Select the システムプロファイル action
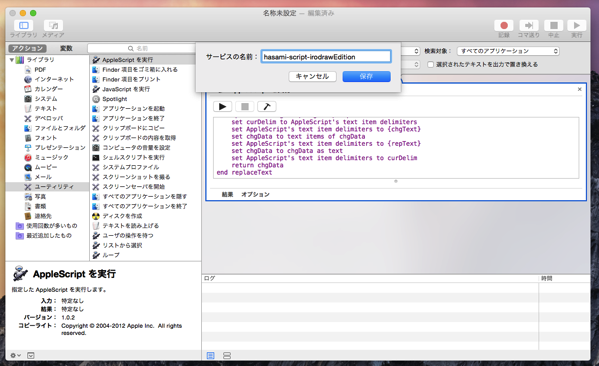This screenshot has height=366, width=599. (x=131, y=167)
